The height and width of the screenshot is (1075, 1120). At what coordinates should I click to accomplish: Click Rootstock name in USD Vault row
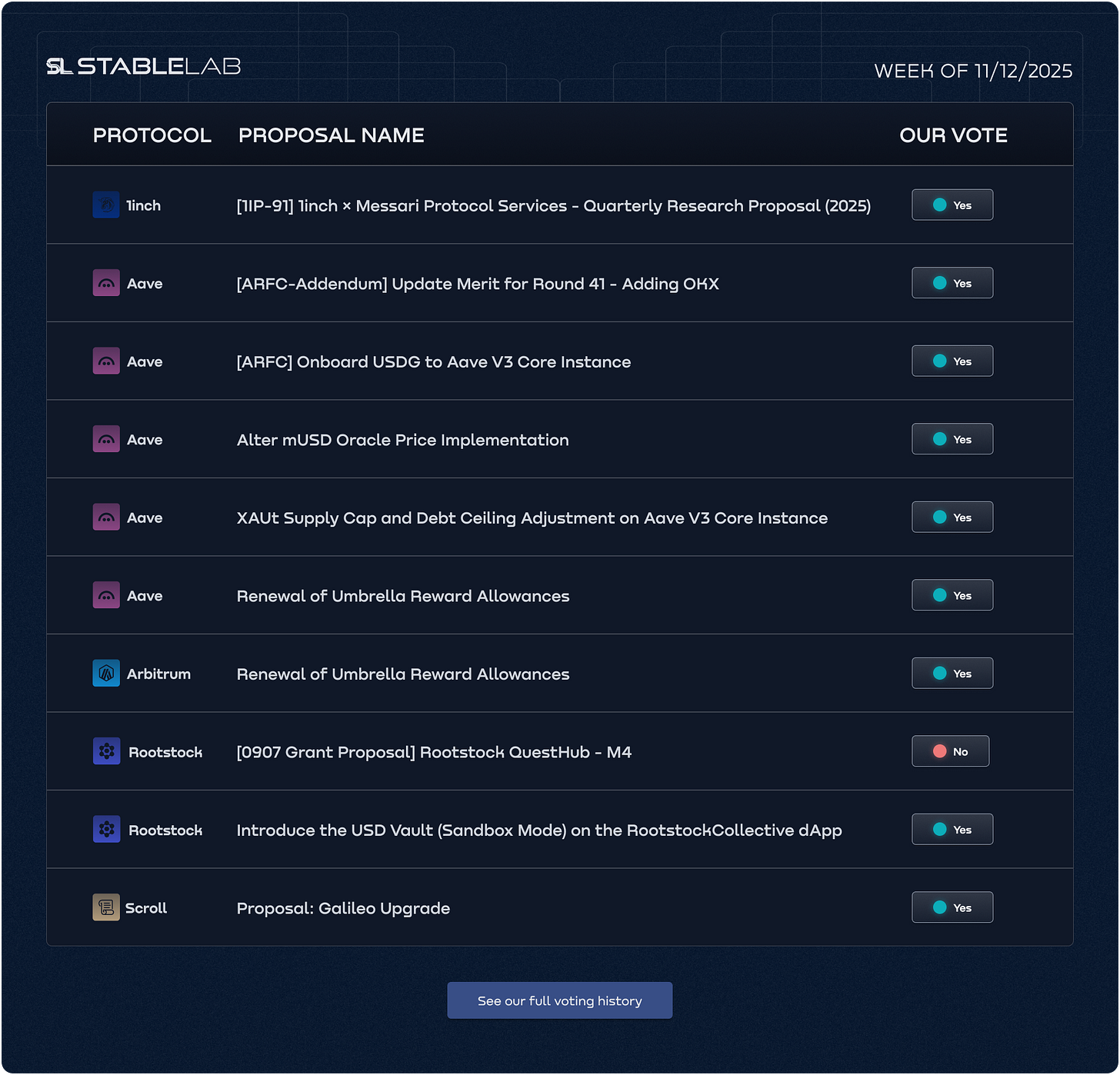point(165,830)
